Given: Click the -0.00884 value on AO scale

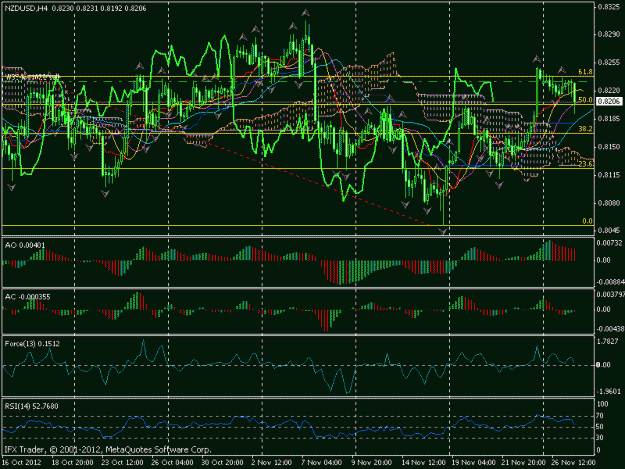Looking at the screenshot, I should (x=611, y=282).
